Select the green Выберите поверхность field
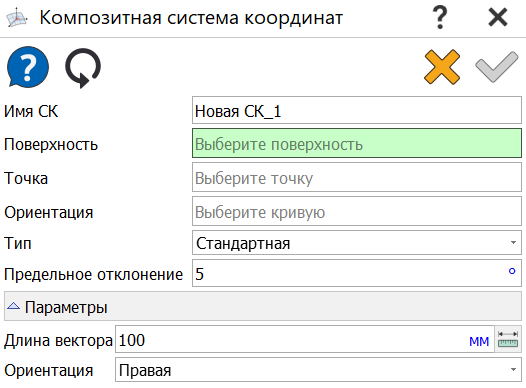526x388 pixels. click(357, 143)
